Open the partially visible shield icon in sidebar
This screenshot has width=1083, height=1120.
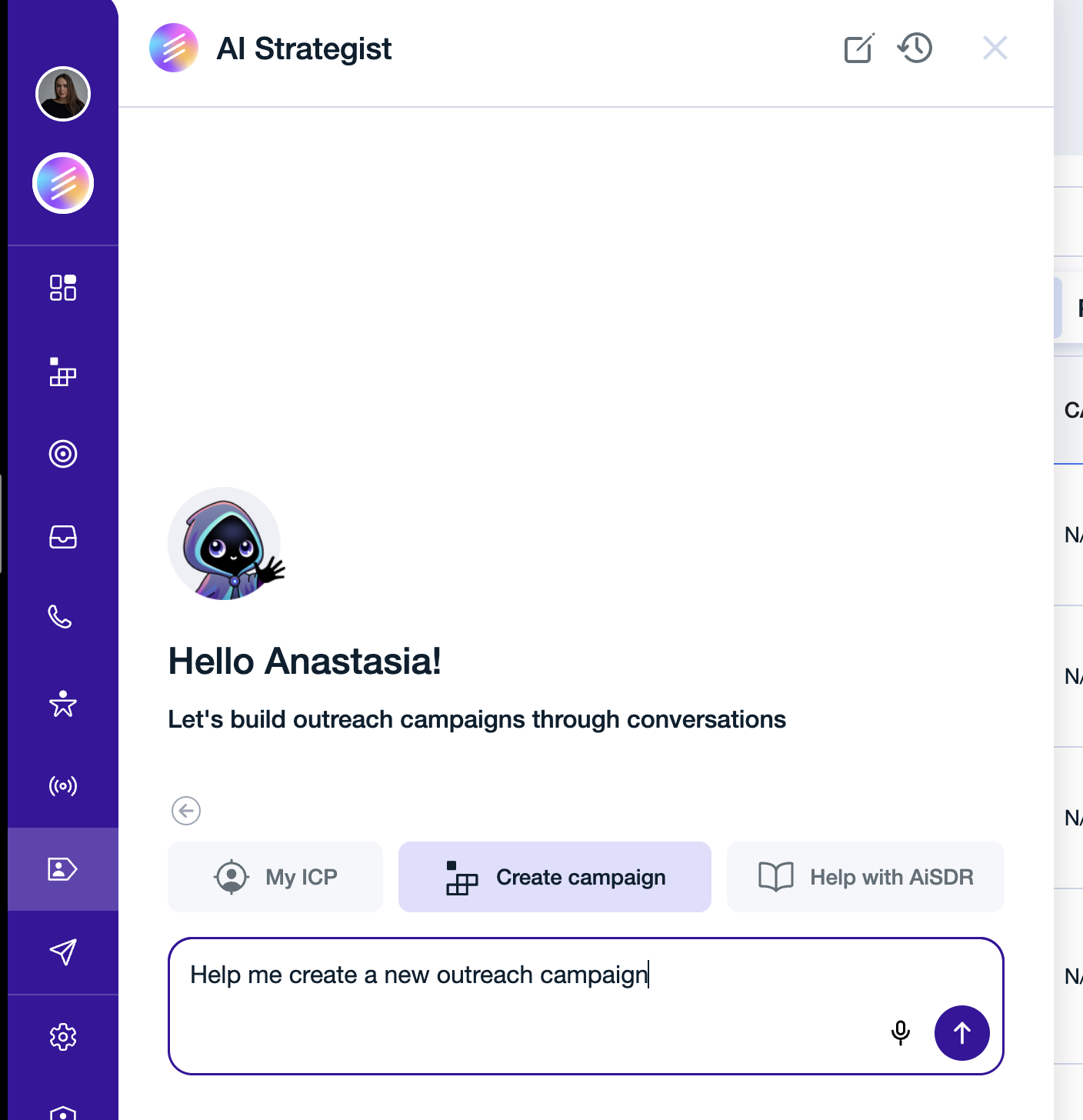[63, 1112]
